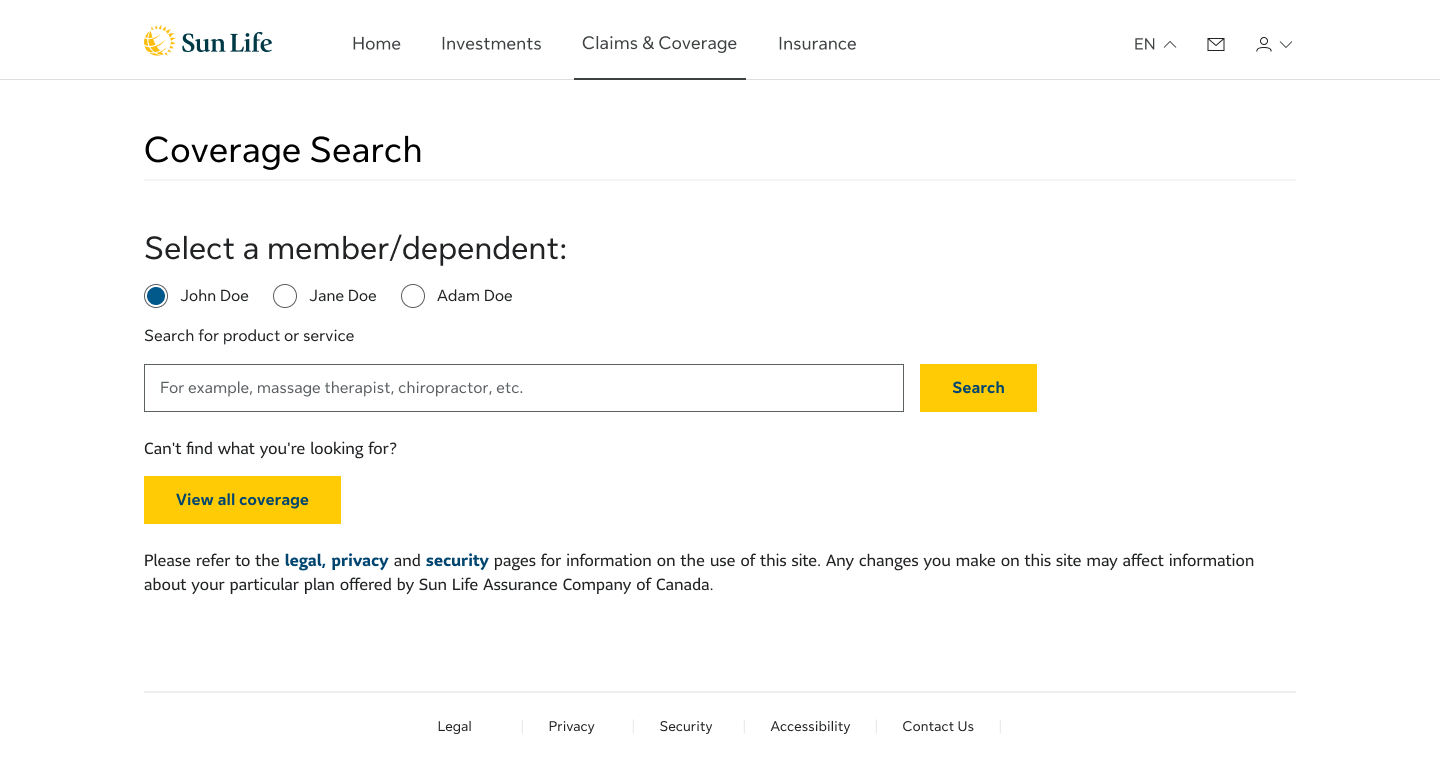Click the user profile icon

click(1264, 44)
